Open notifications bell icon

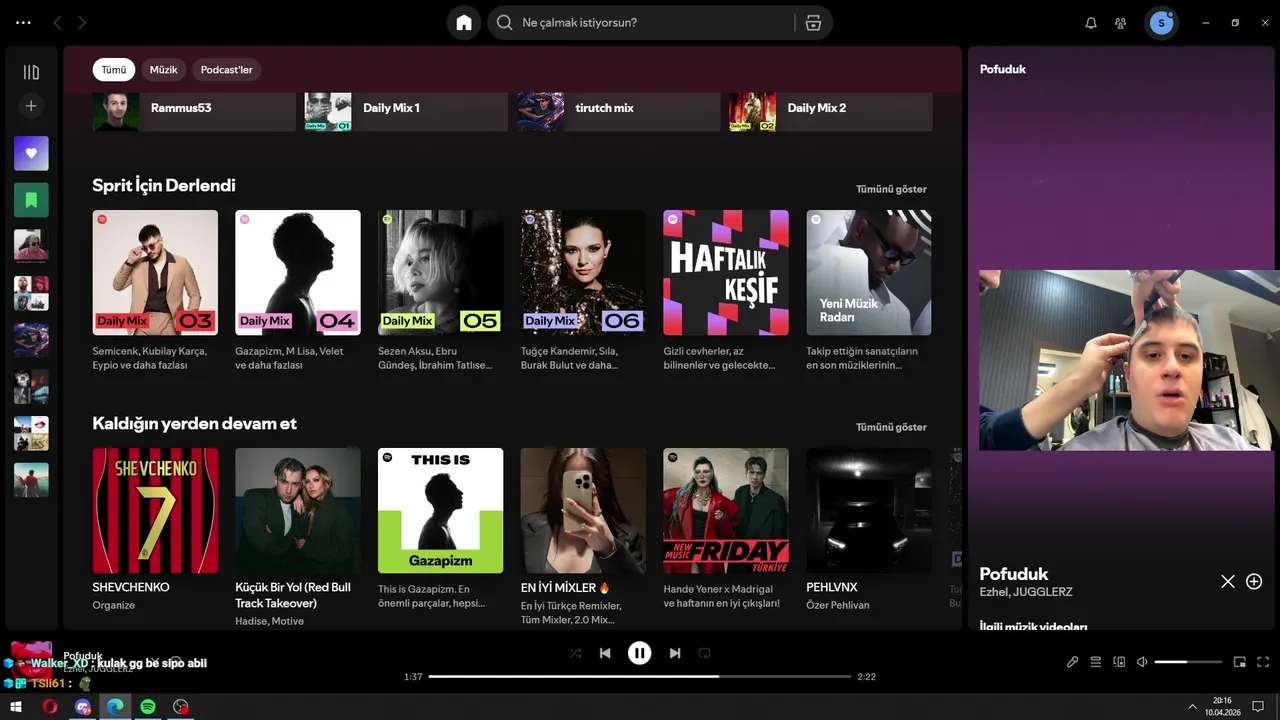(1091, 23)
